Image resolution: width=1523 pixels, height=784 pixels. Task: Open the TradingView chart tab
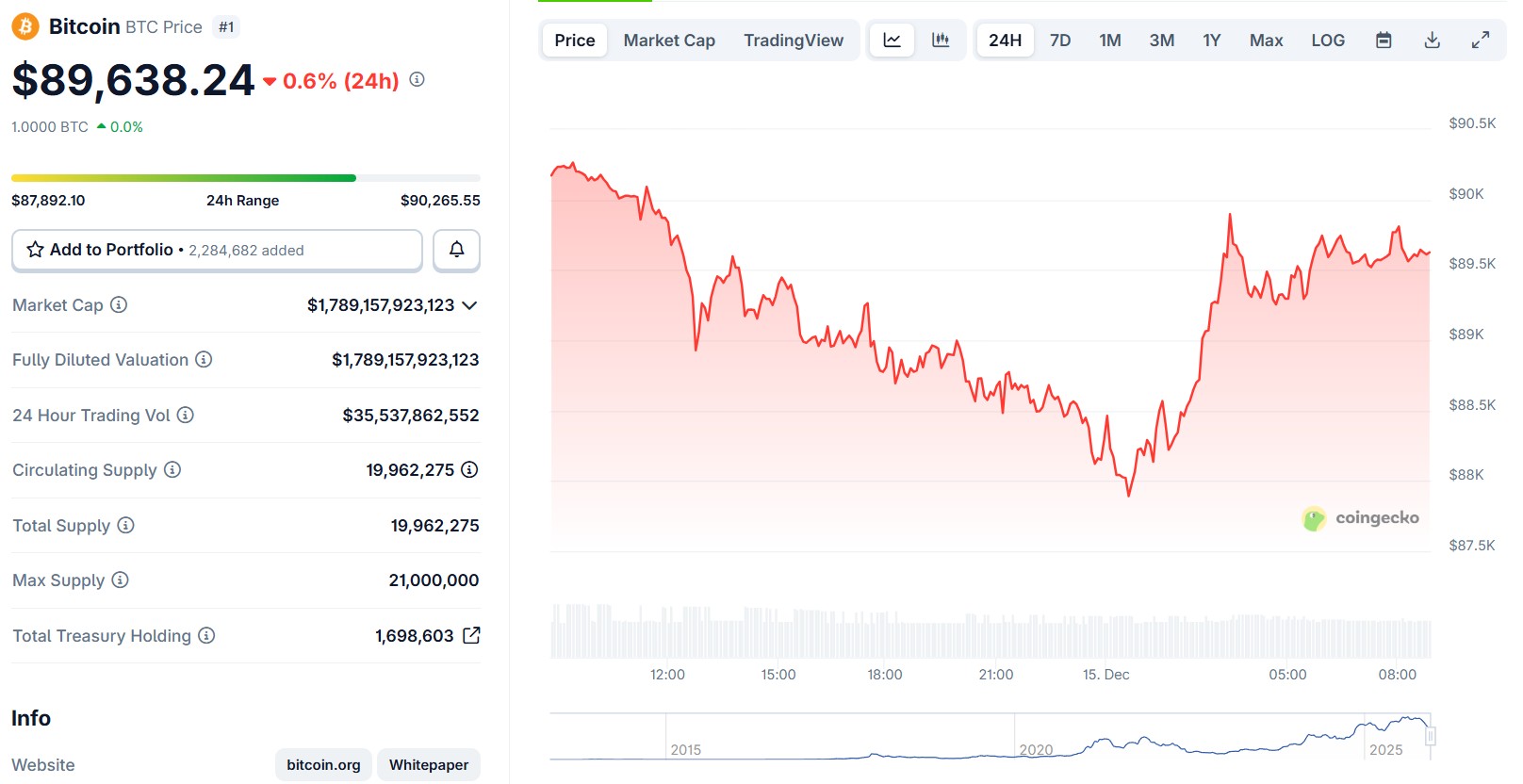(794, 41)
